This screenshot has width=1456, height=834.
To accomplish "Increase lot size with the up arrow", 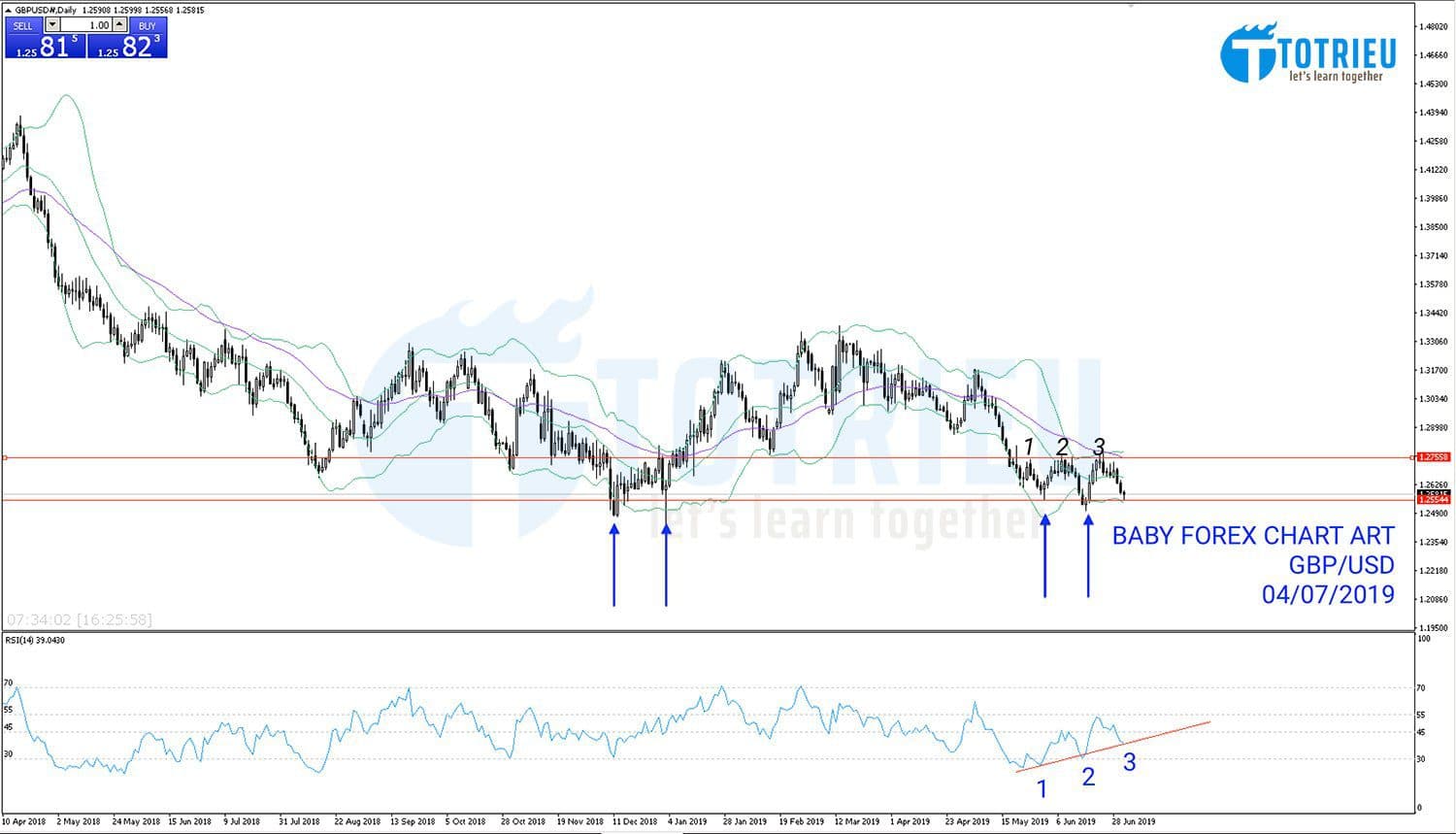I will (x=118, y=24).
